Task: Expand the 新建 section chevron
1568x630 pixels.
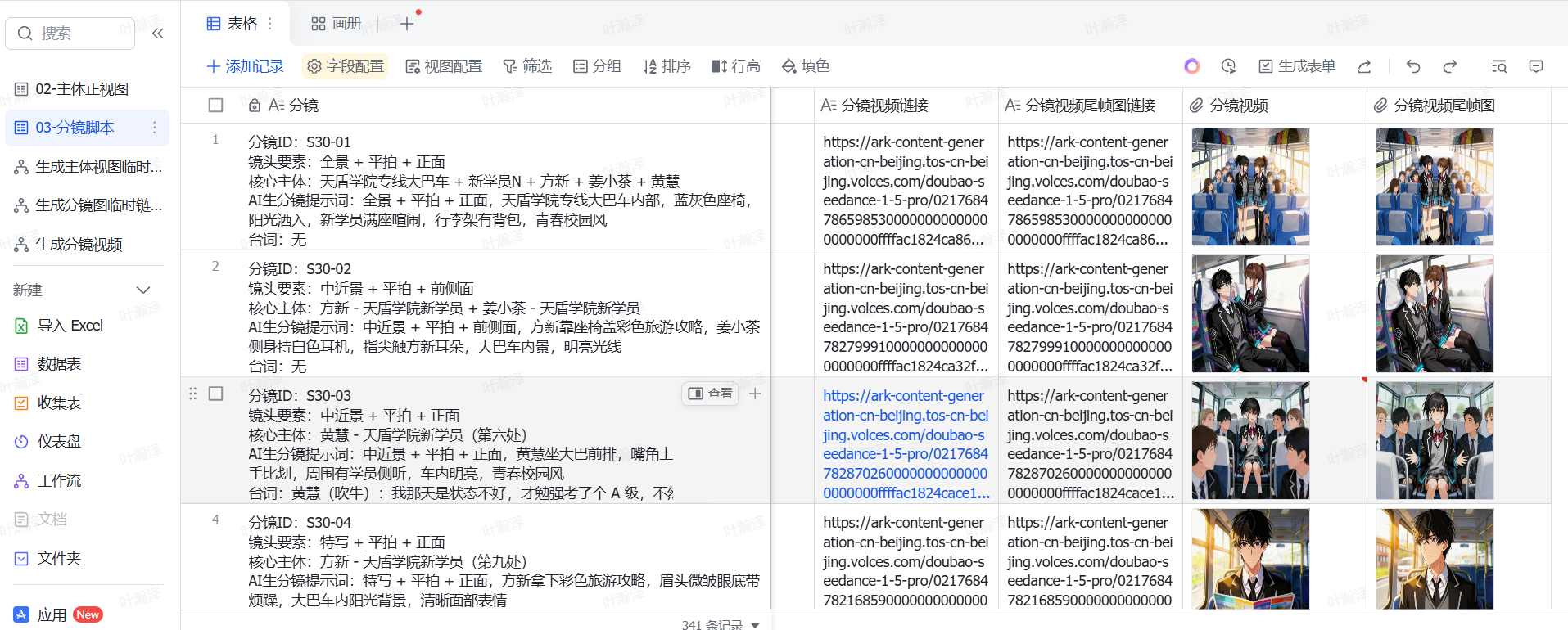Action: (x=143, y=290)
